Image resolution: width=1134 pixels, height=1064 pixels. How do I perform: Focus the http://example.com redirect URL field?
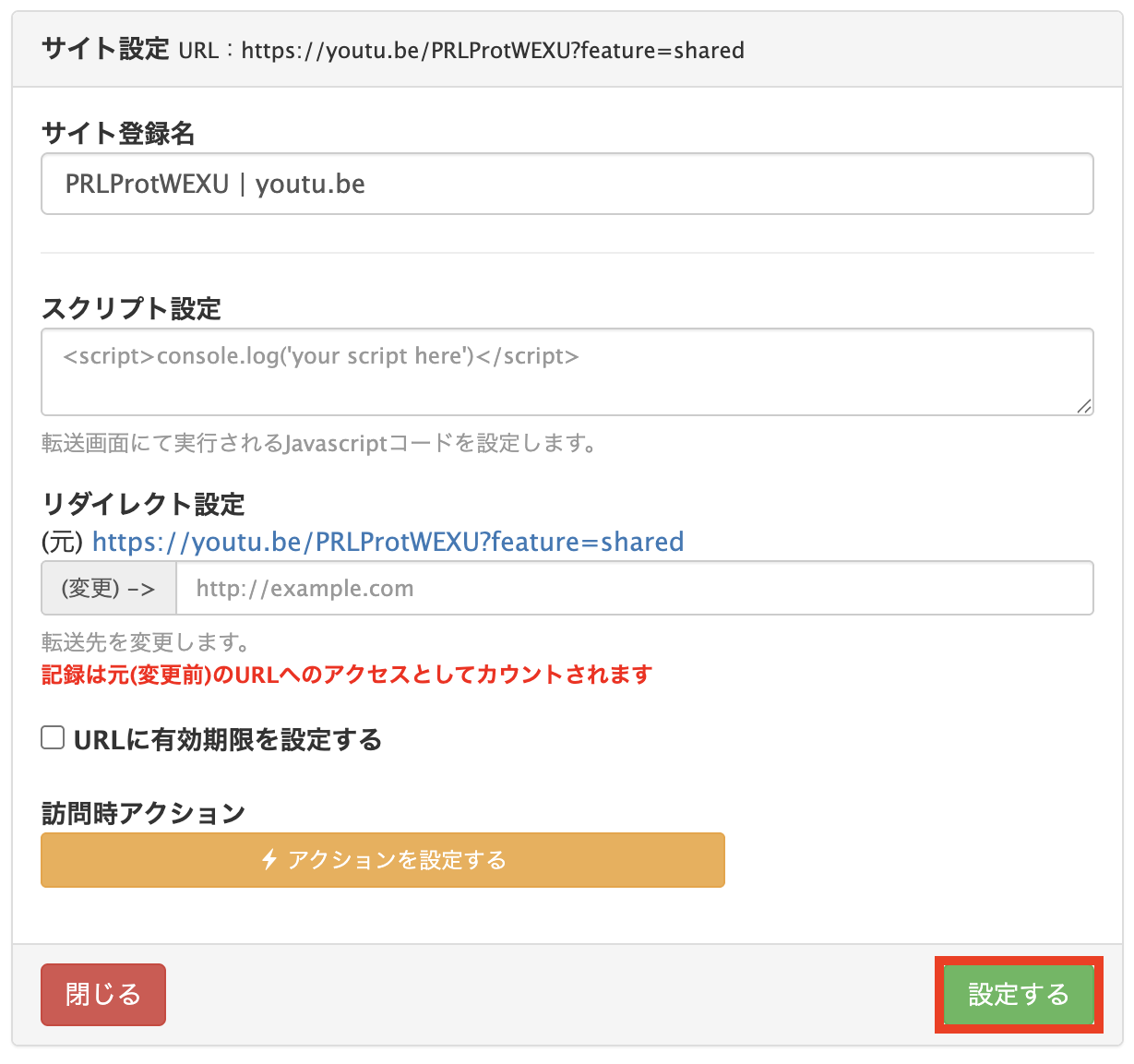tap(634, 588)
